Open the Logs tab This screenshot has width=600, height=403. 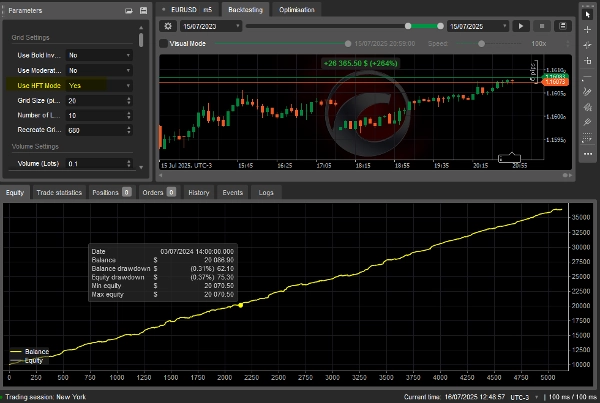tap(266, 192)
